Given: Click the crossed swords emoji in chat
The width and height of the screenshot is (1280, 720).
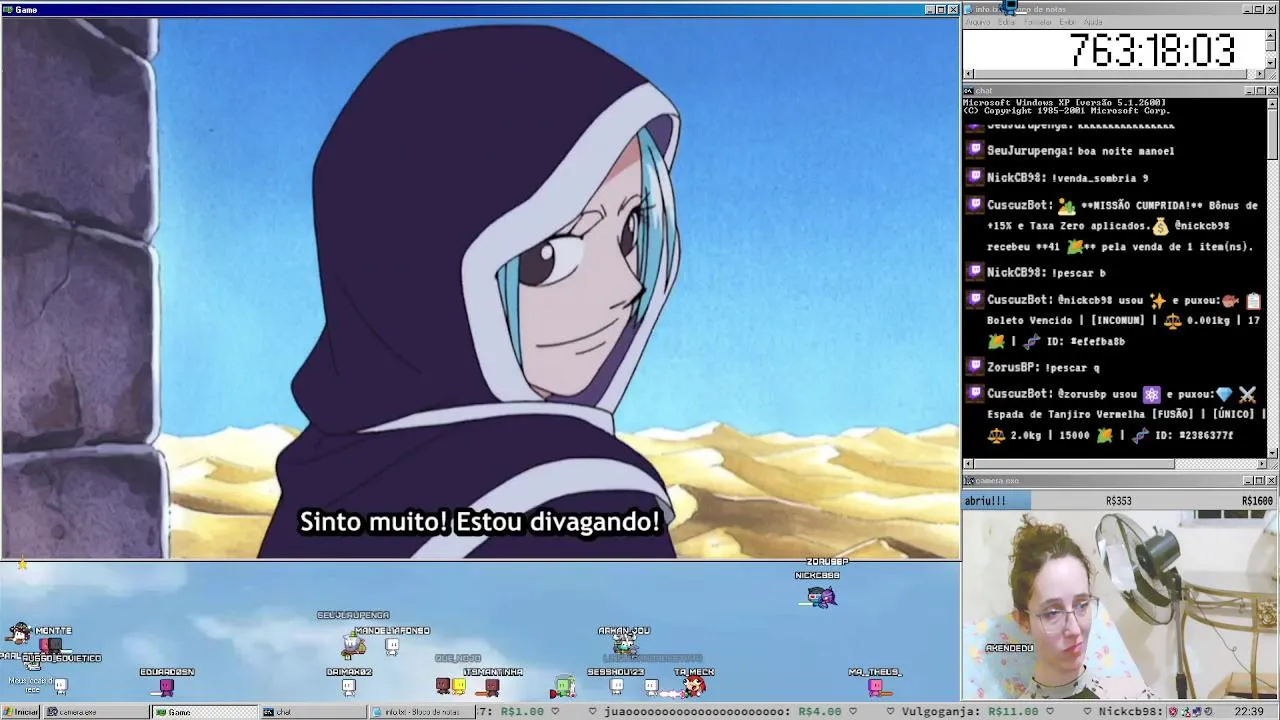Looking at the screenshot, I should click(1247, 395).
